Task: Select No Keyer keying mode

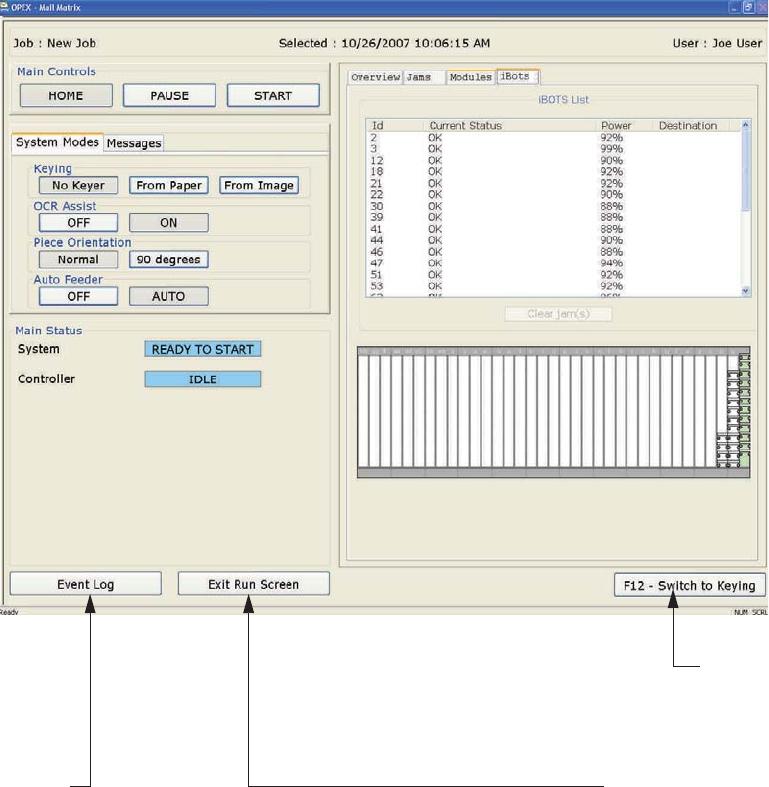Action: [78, 185]
